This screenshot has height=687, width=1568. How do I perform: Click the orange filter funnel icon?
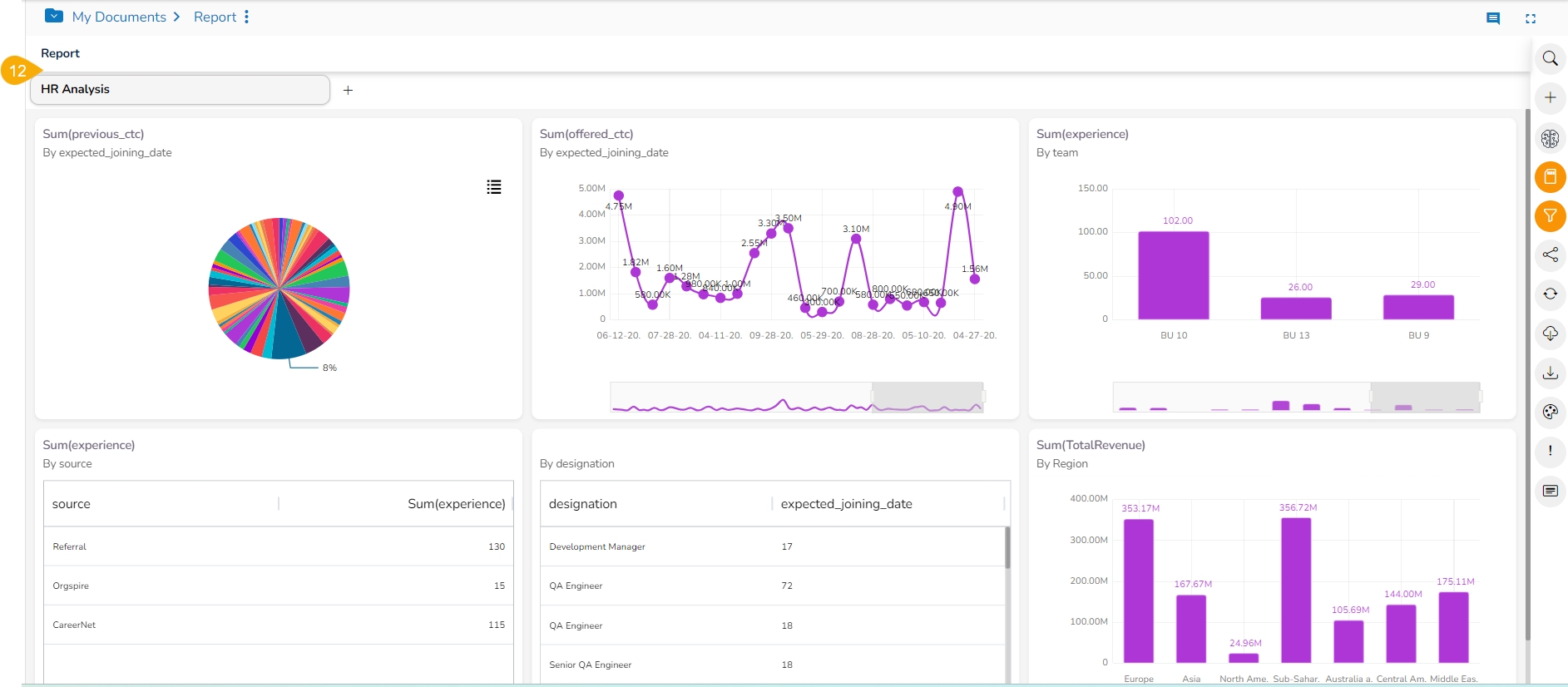(x=1550, y=216)
